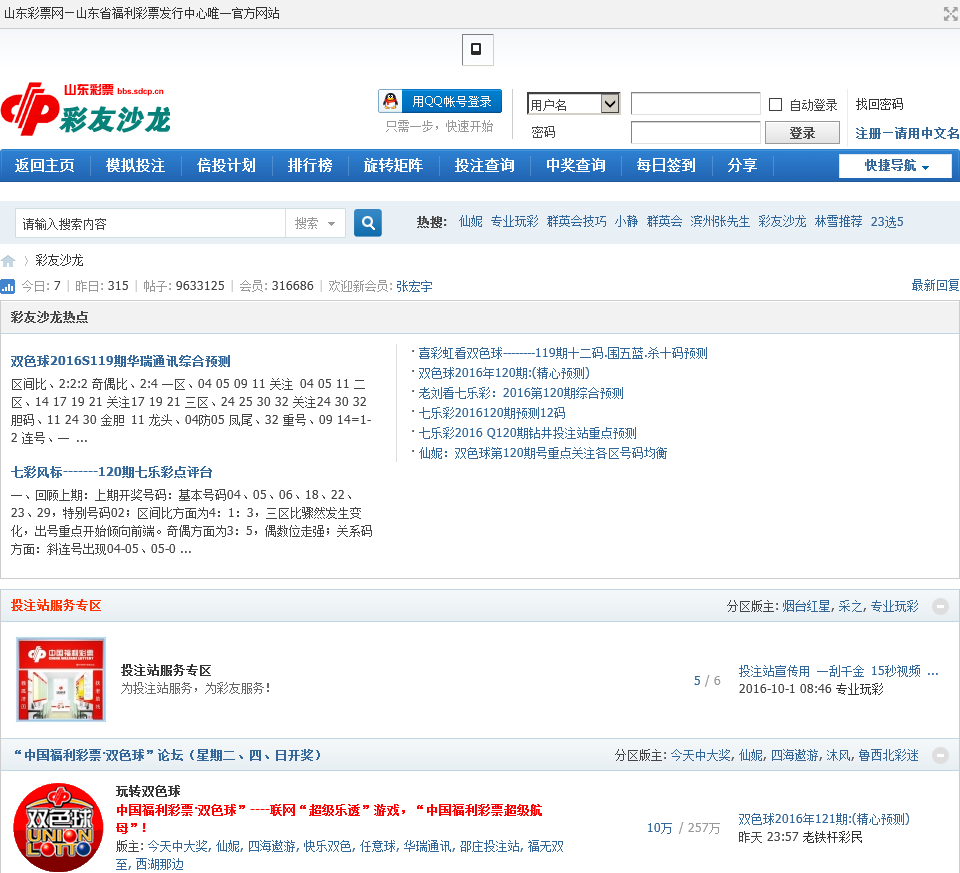
Task: Open 双色球2016年120期:(精心预测) post
Action: [x=504, y=373]
